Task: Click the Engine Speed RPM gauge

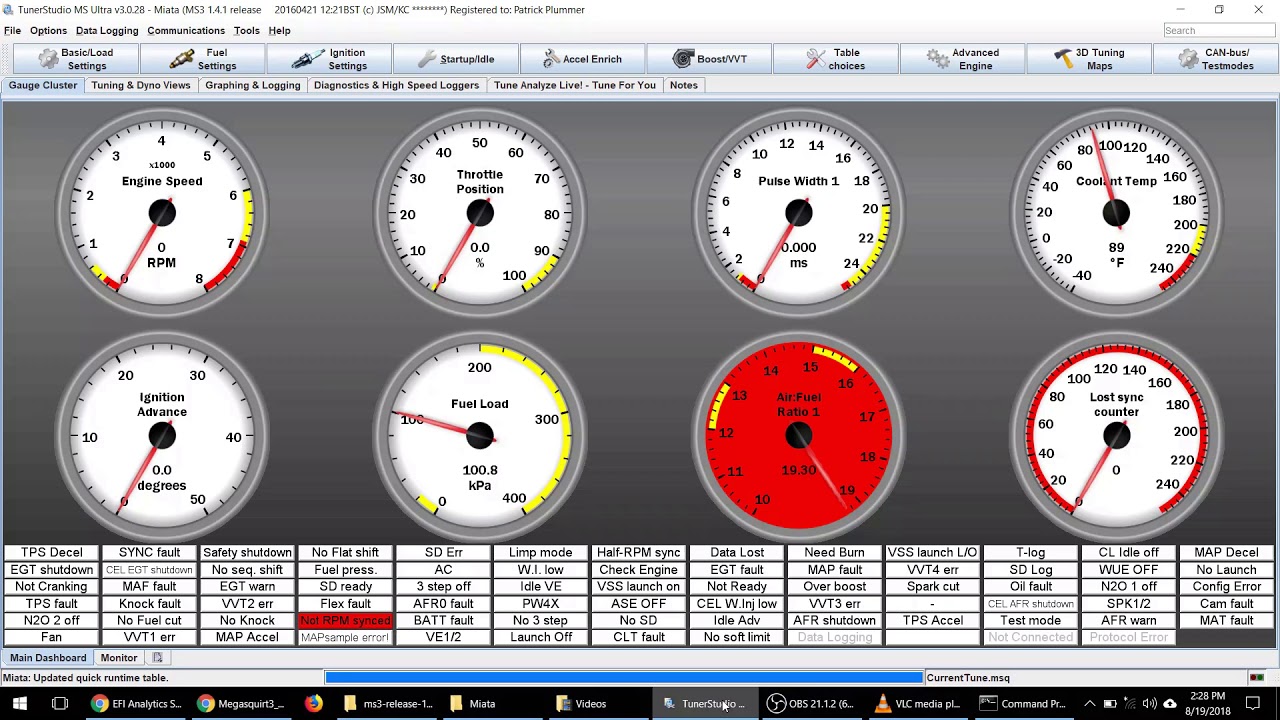Action: point(162,212)
